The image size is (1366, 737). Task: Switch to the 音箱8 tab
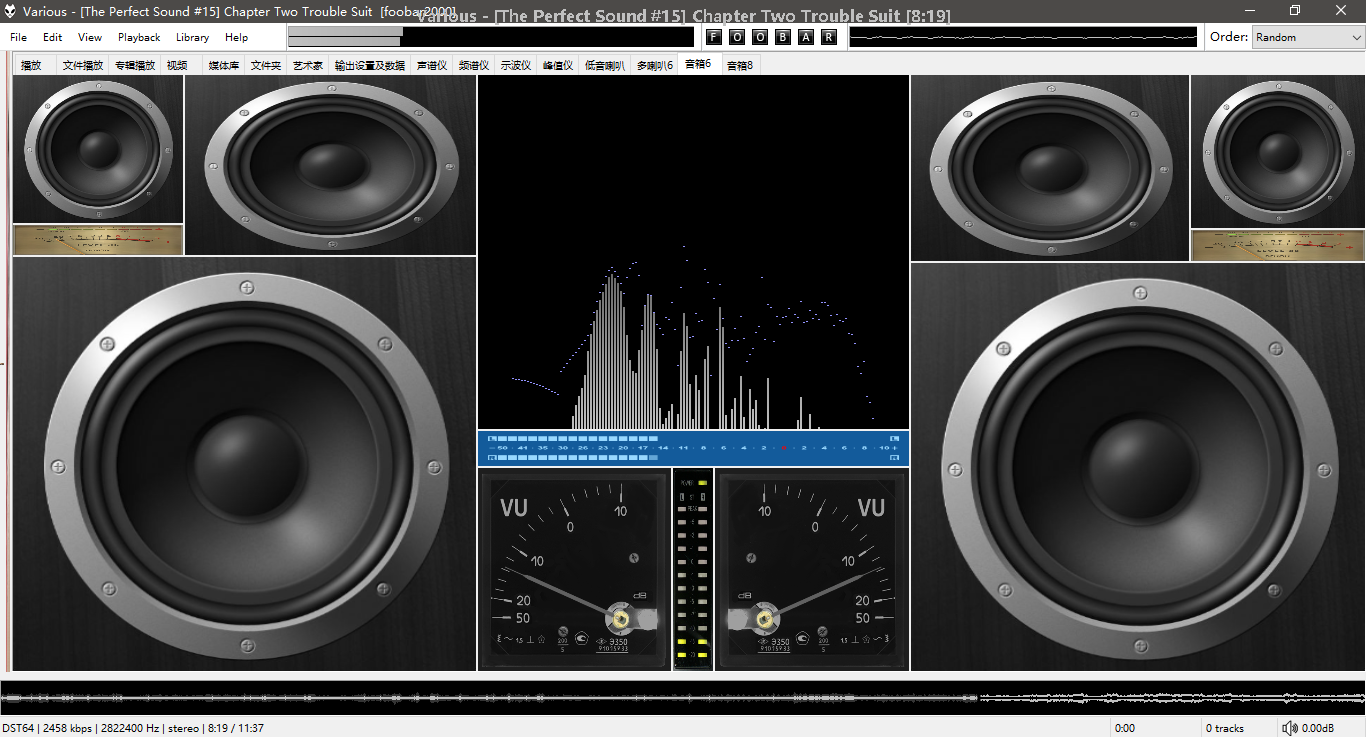coord(740,65)
